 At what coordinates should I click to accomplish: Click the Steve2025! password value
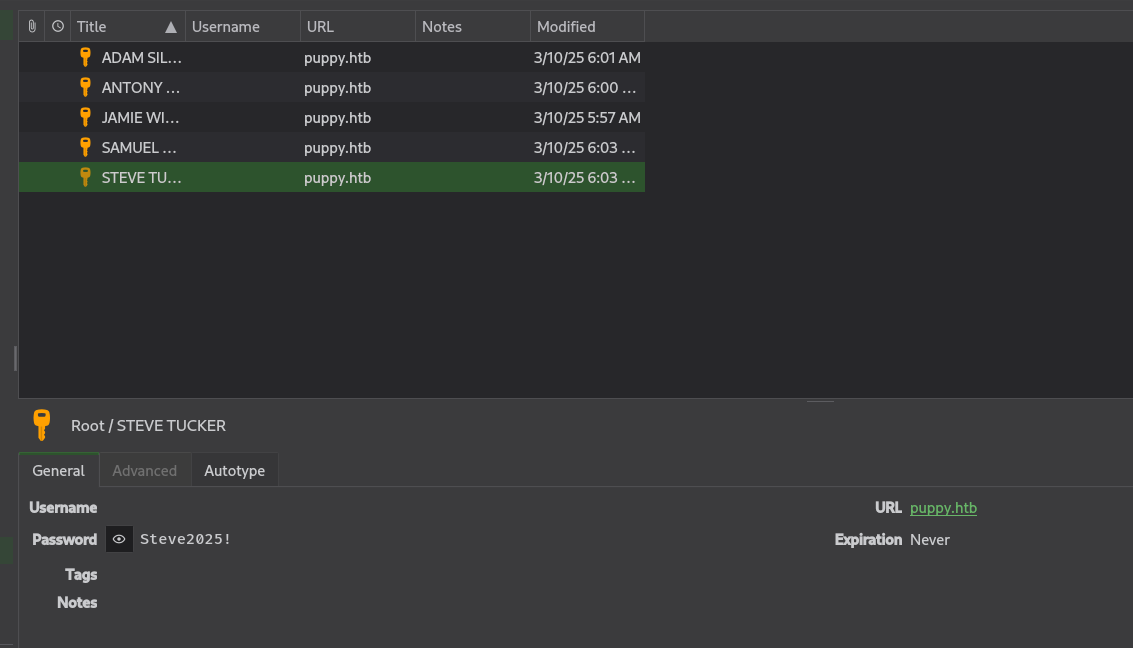[186, 539]
